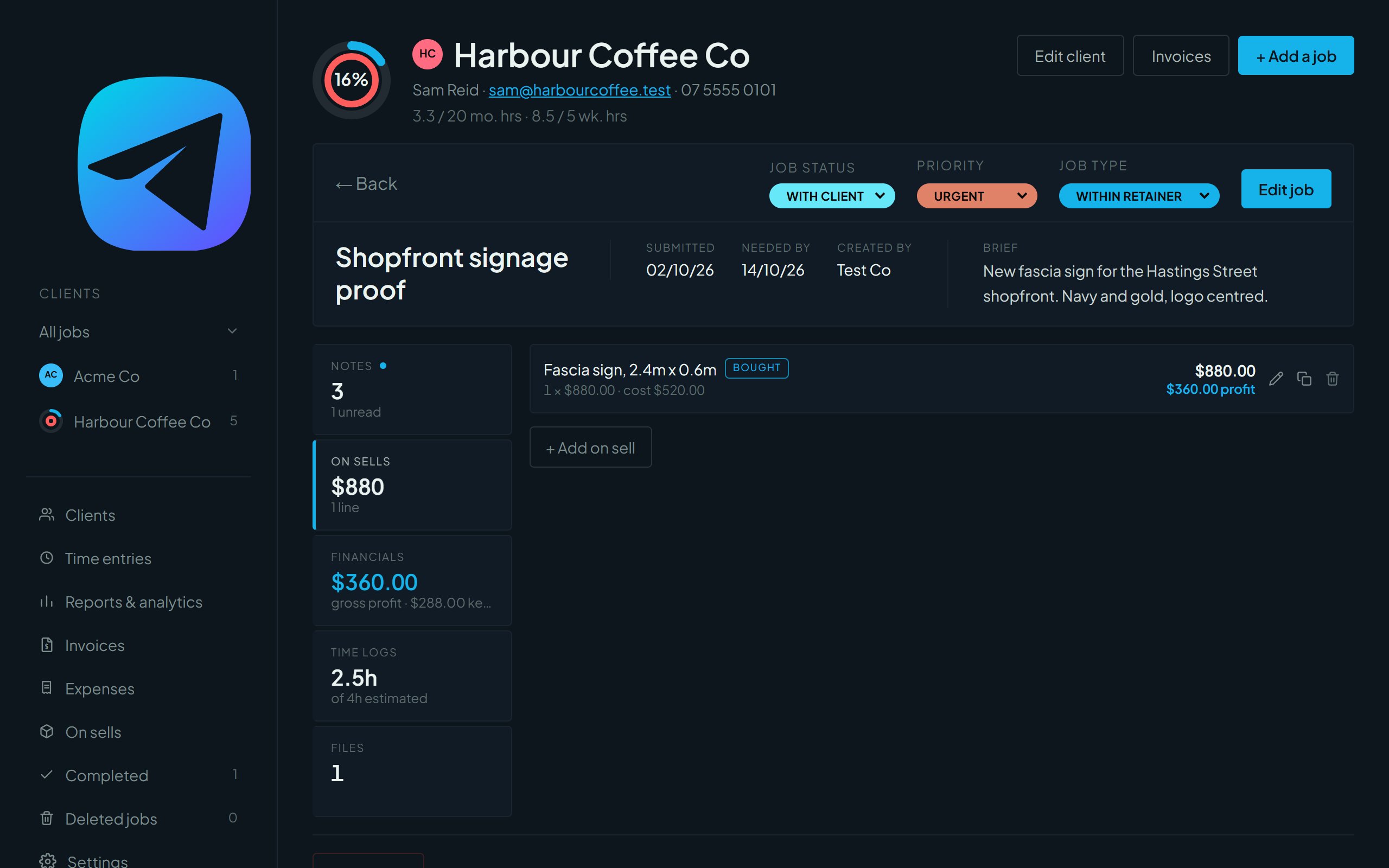1389x868 pixels.
Task: Open Invoices in the sidebar
Action: 138,645
